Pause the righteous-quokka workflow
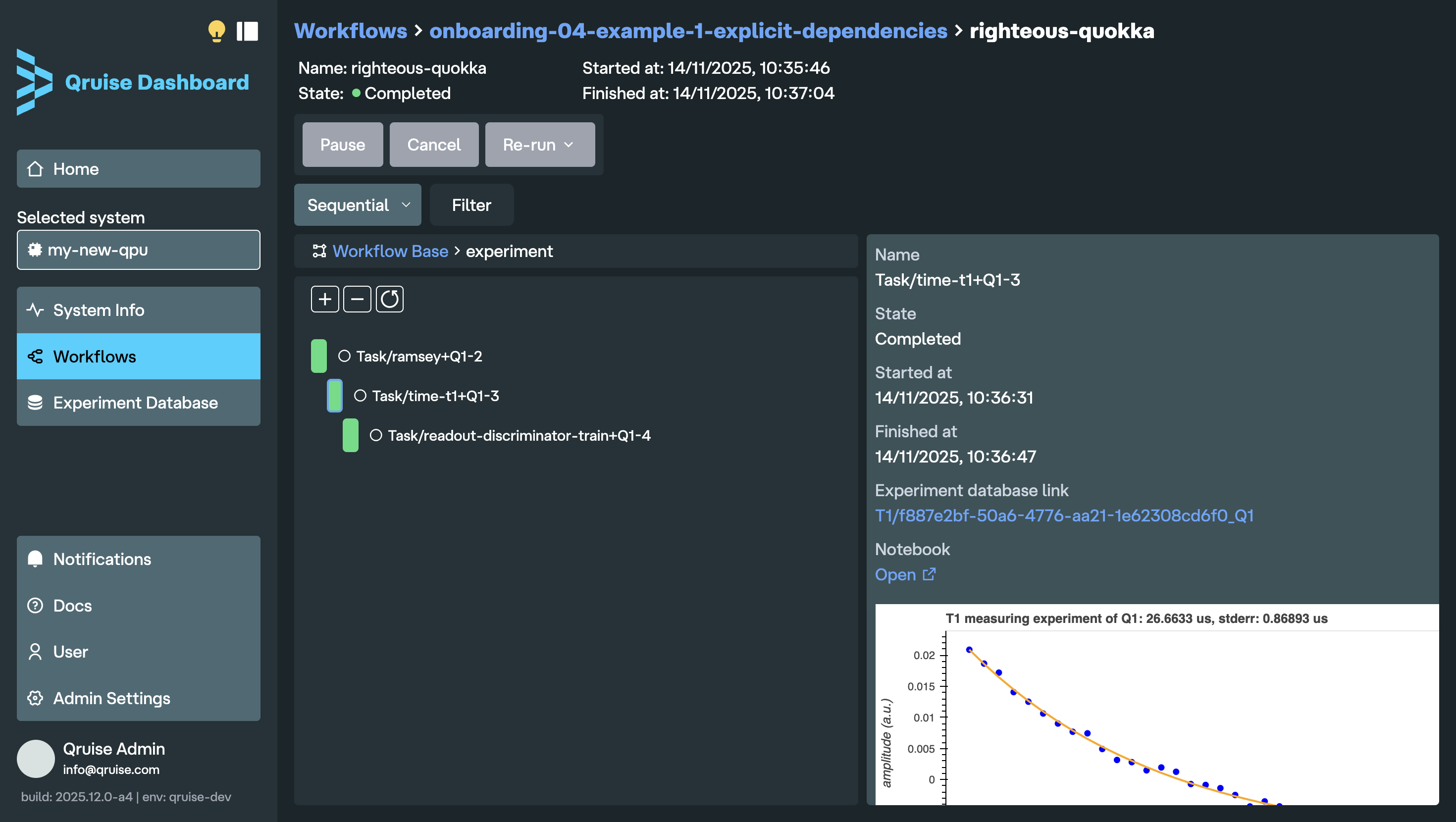 pyautogui.click(x=342, y=144)
